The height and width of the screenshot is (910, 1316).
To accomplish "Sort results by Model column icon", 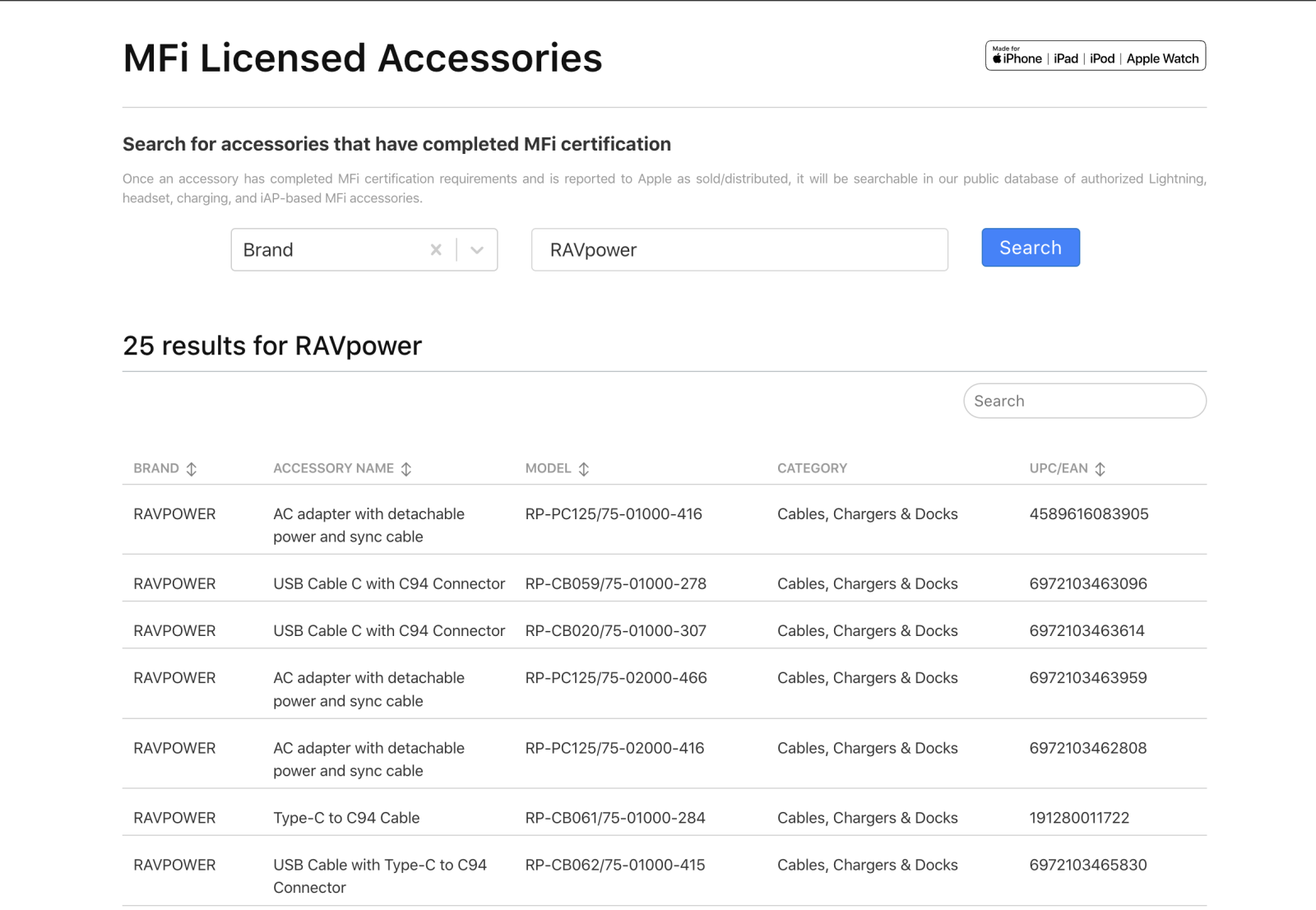I will click(x=584, y=469).
